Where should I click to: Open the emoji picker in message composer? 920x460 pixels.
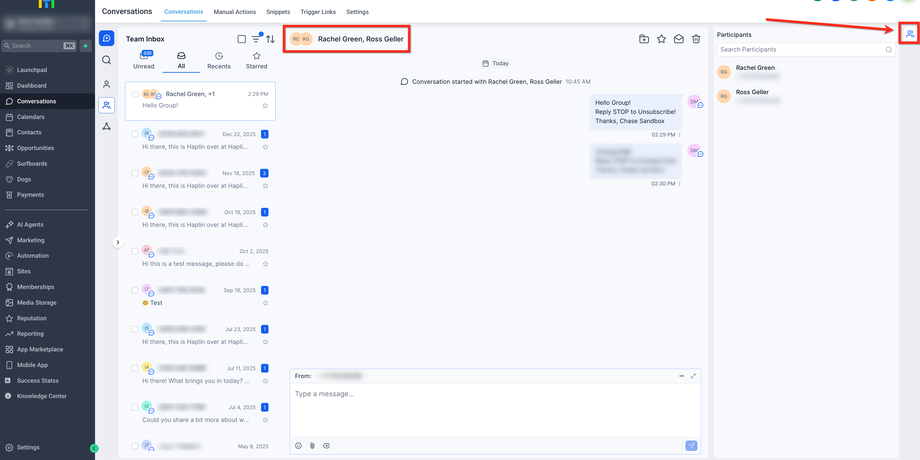298,446
